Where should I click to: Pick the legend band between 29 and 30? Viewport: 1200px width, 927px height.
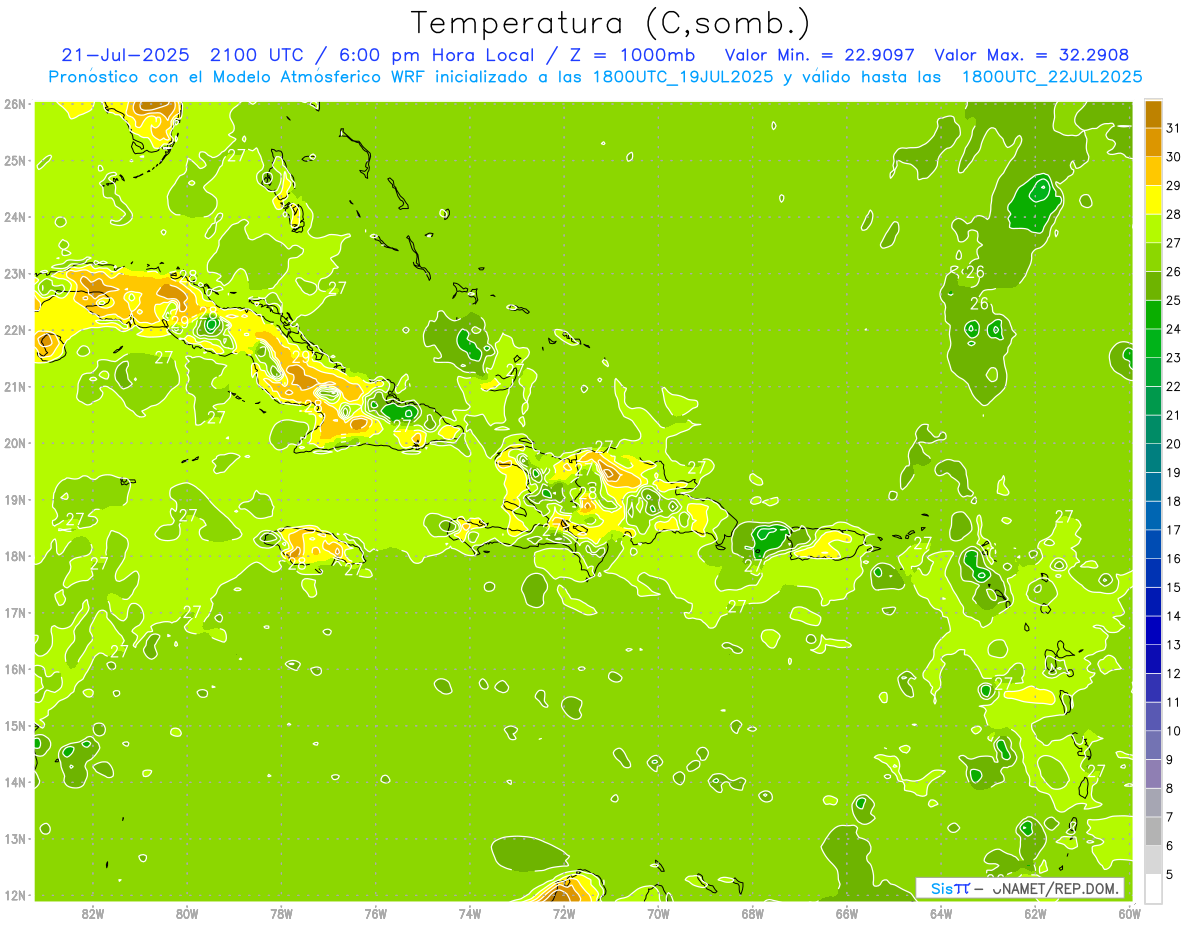(1153, 171)
